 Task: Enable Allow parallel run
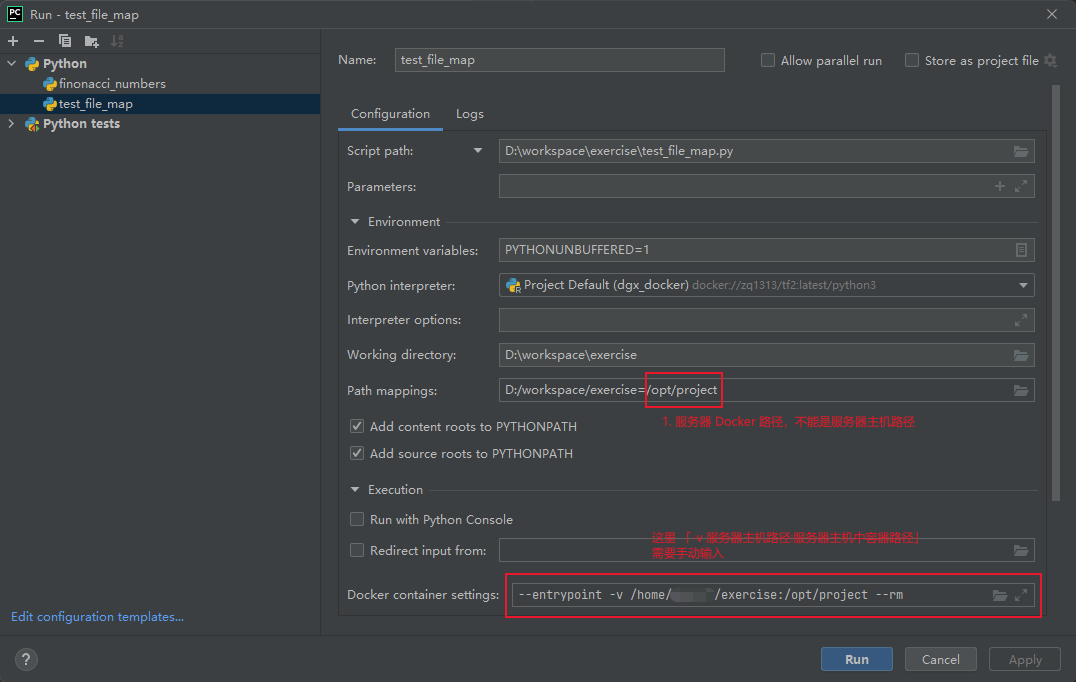pyautogui.click(x=768, y=60)
